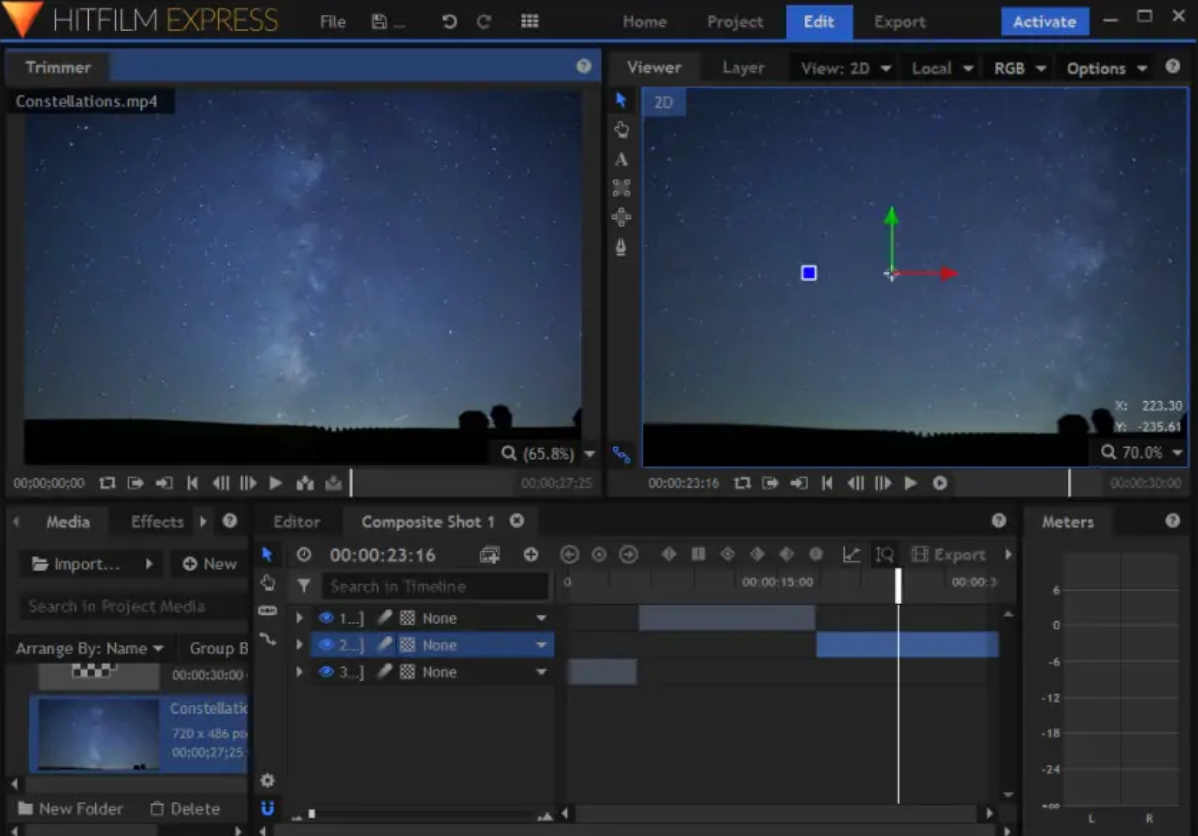The width and height of the screenshot is (1198, 836).
Task: Click the Redo arrow in title bar
Action: pyautogui.click(x=484, y=21)
